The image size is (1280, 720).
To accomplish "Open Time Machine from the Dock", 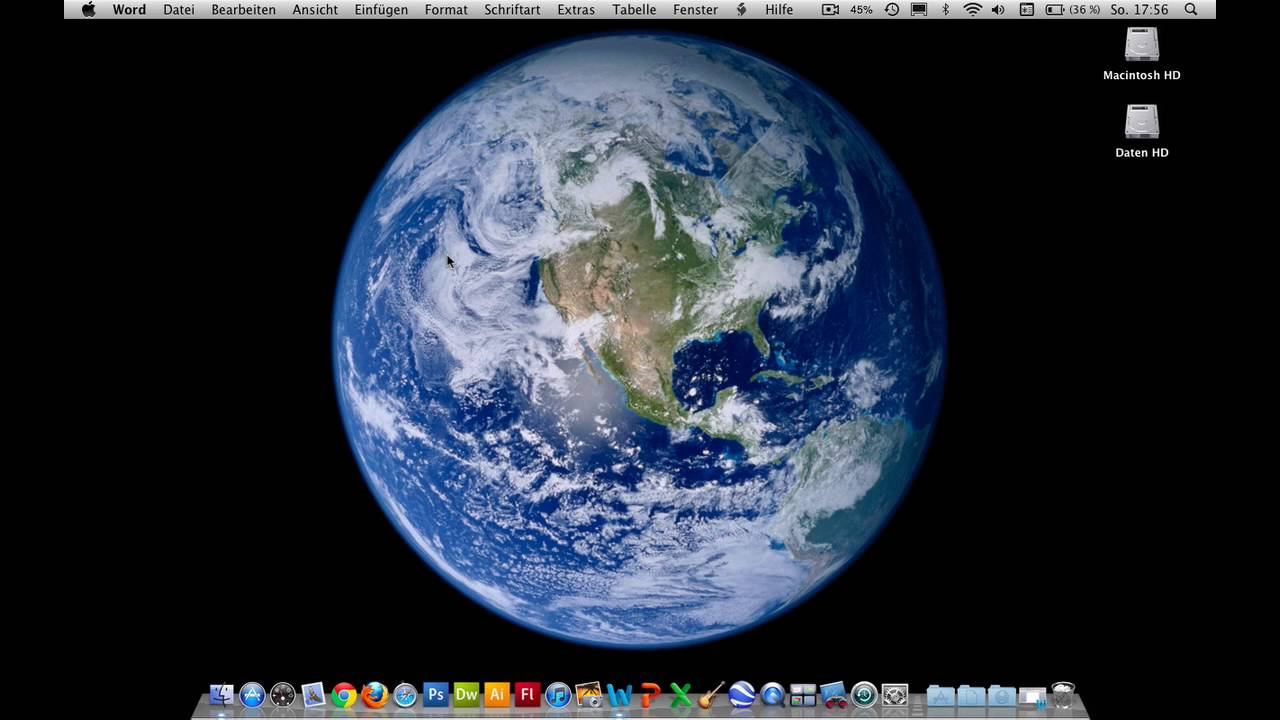I will coord(864,695).
